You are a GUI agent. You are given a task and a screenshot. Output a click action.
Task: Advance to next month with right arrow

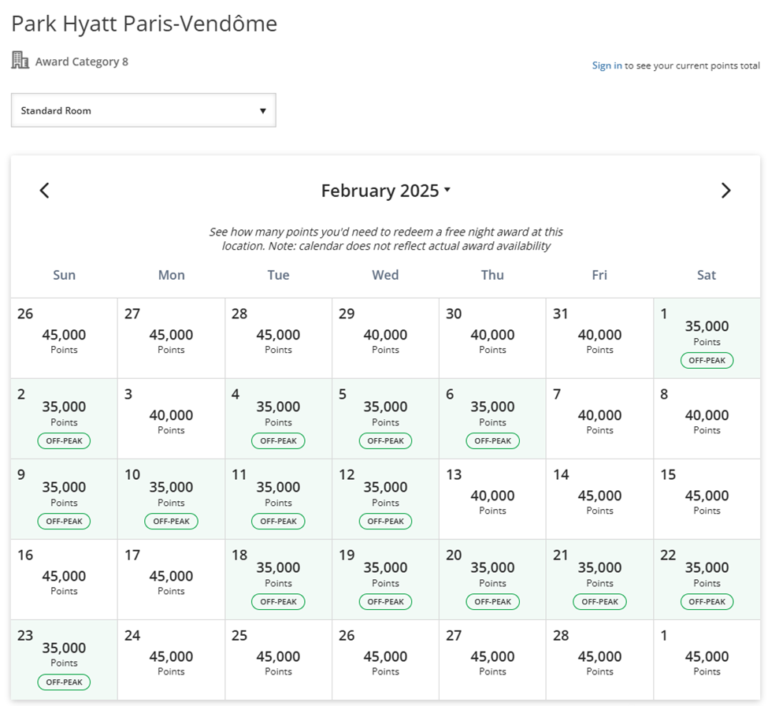(725, 190)
